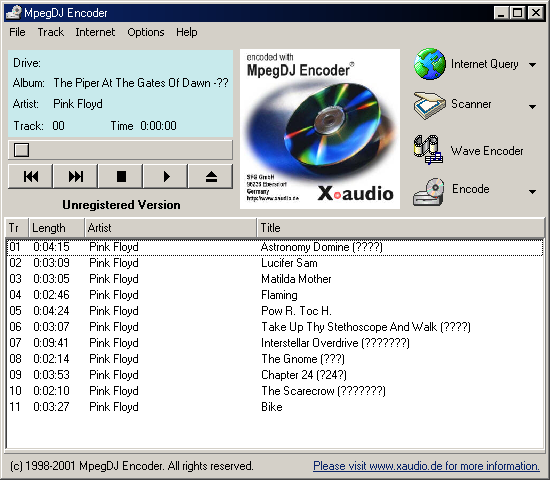Select track 11 Bike
The image size is (550, 480).
point(275,407)
